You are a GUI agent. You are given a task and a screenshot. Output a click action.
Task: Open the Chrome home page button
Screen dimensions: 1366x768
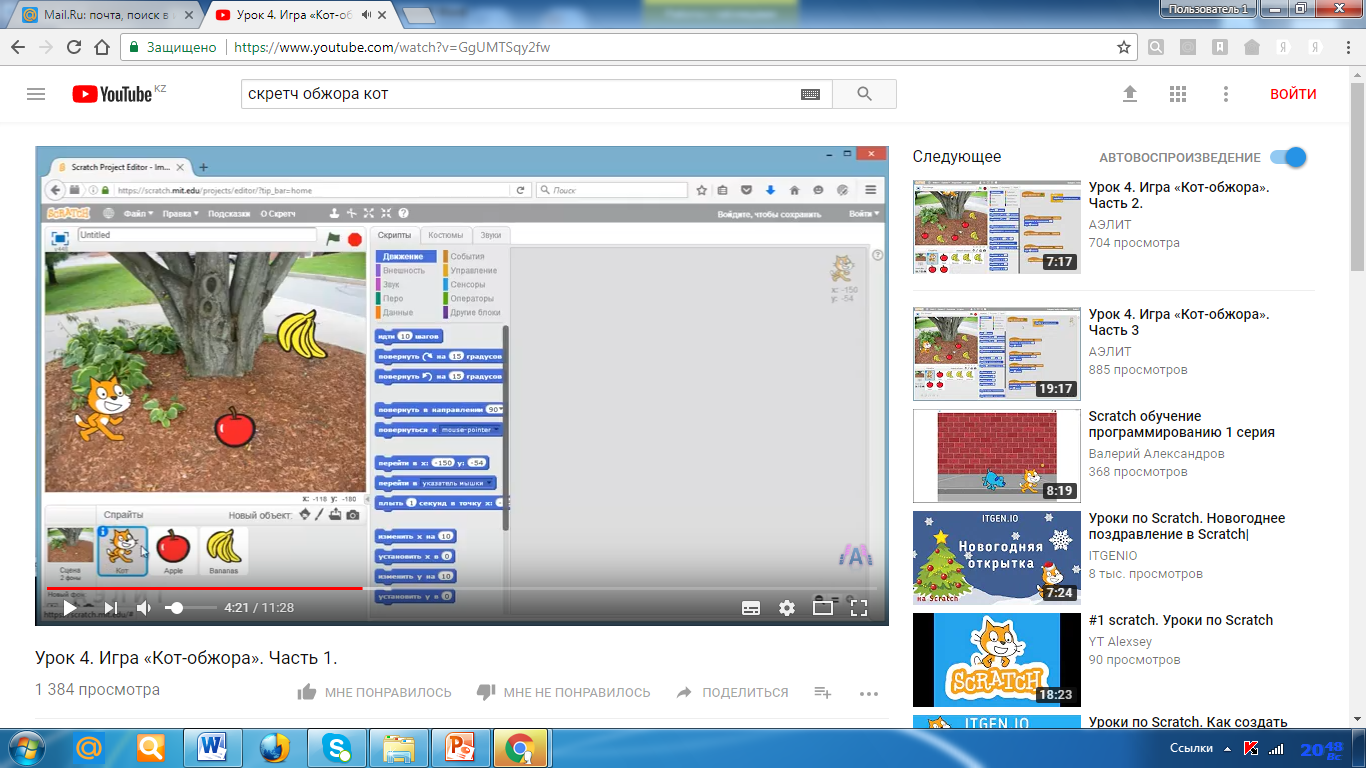[x=102, y=47]
